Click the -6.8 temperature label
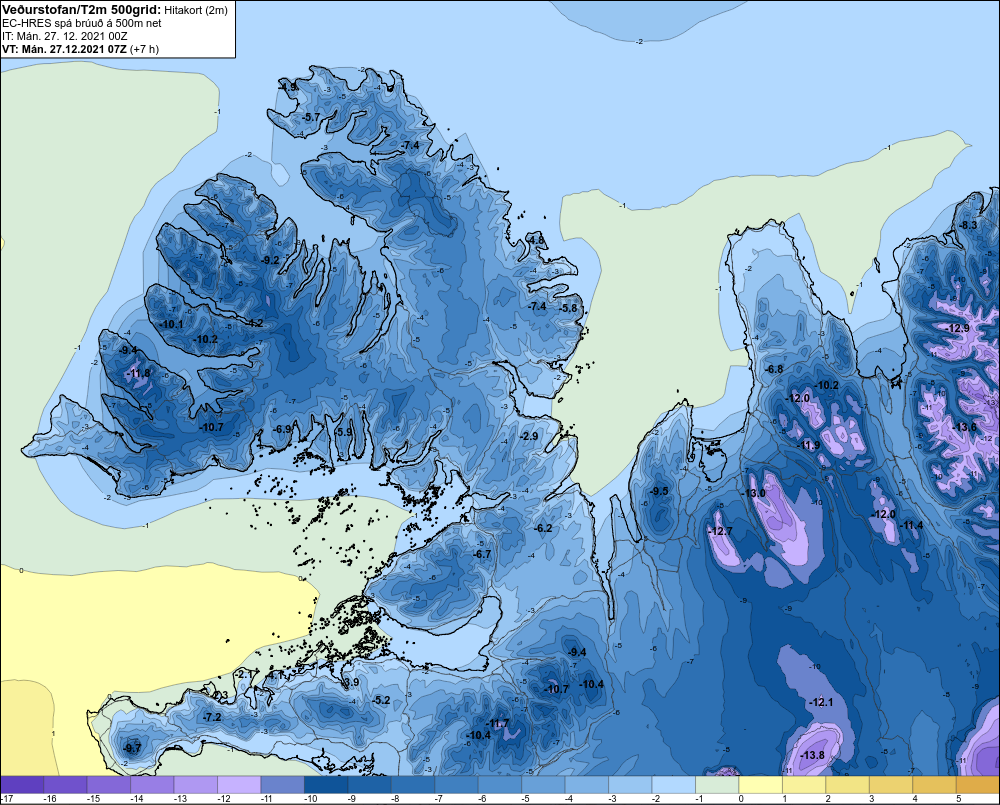 pos(774,369)
